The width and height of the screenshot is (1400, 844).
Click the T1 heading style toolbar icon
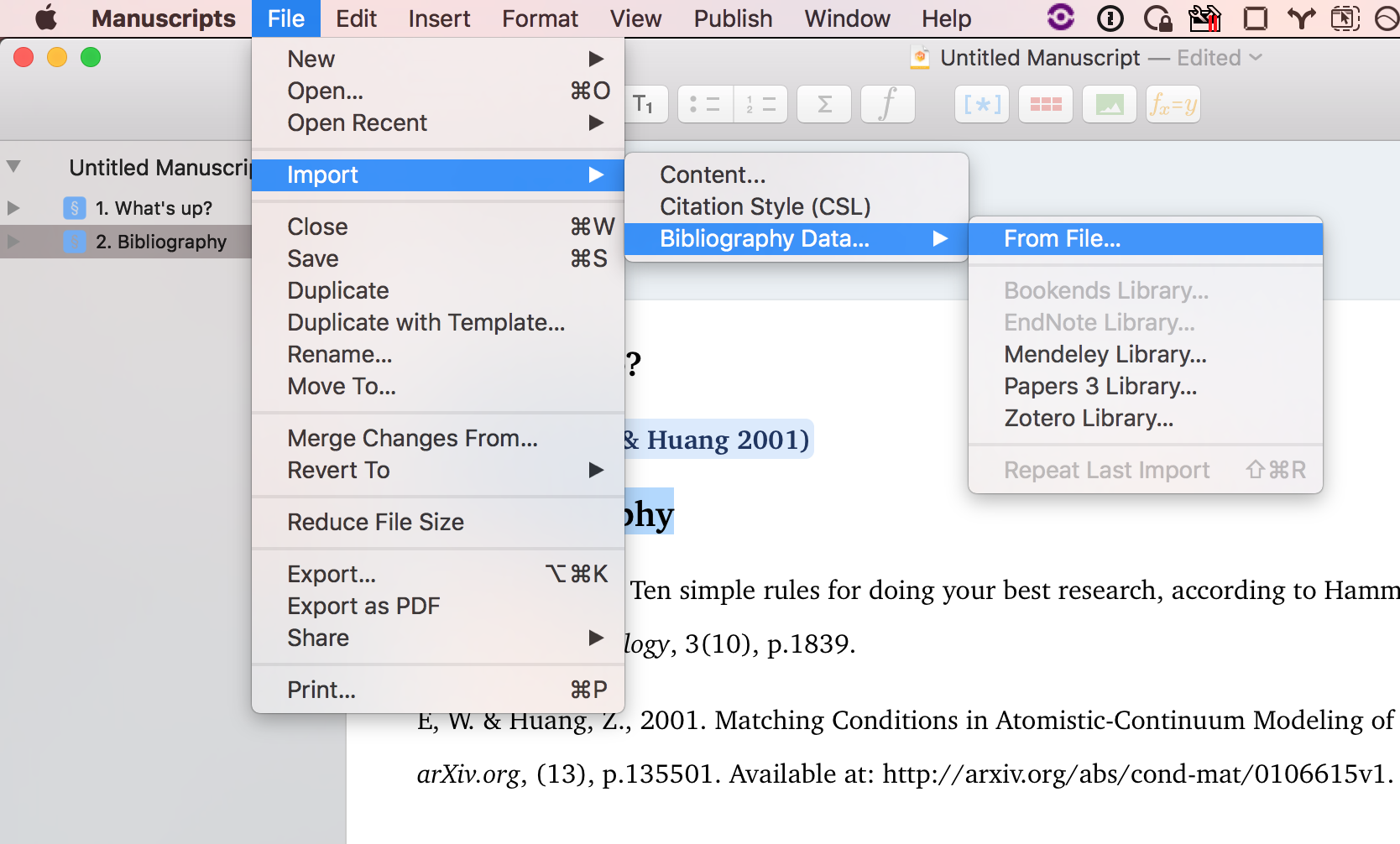tap(645, 105)
